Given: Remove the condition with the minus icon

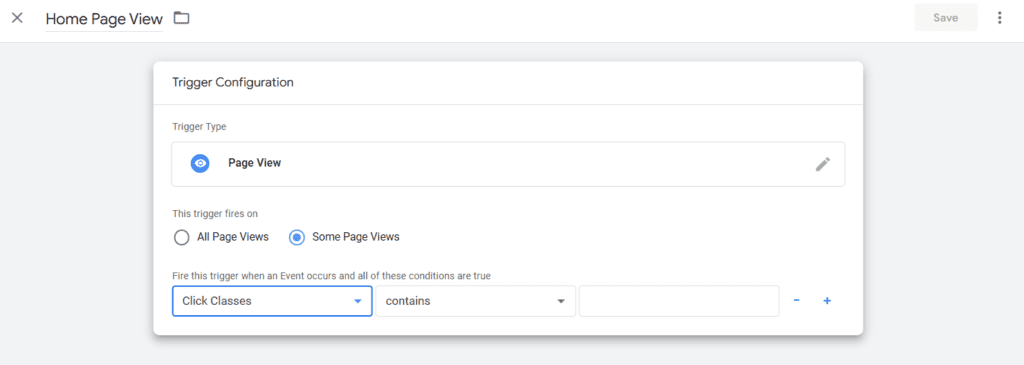Looking at the screenshot, I should (x=797, y=301).
